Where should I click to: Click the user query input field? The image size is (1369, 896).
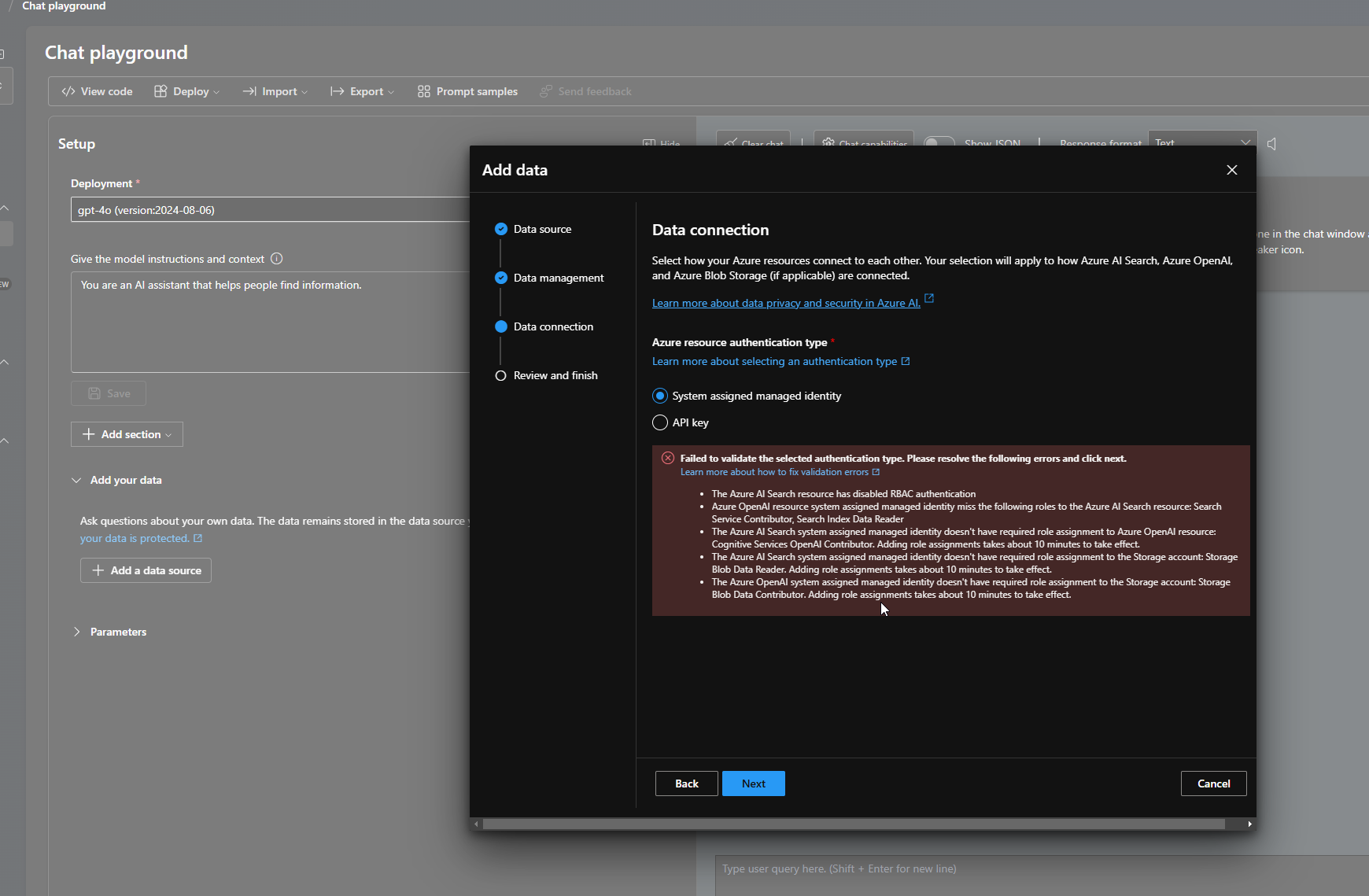click(944, 869)
